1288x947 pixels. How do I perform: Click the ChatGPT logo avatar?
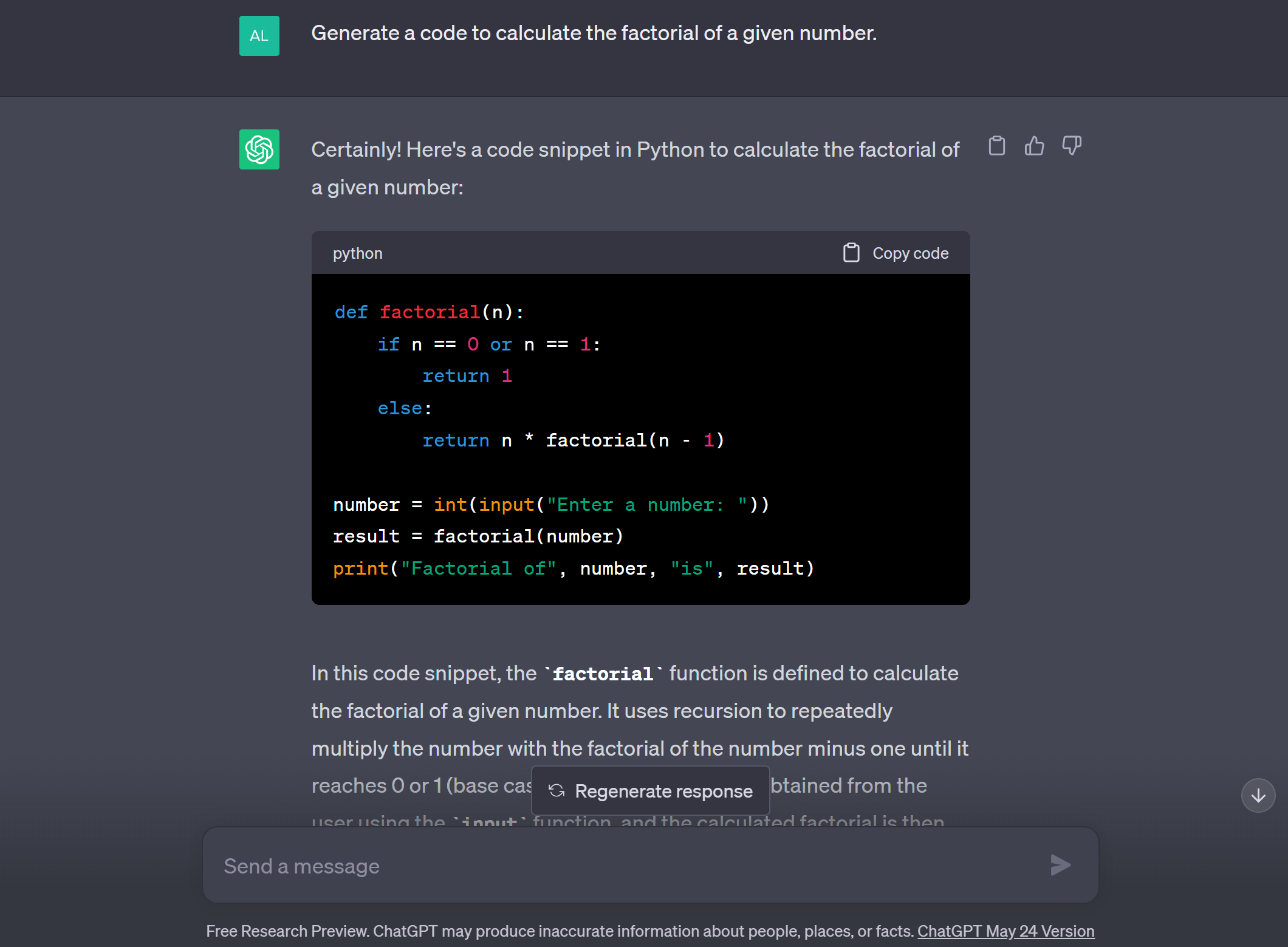point(259,149)
